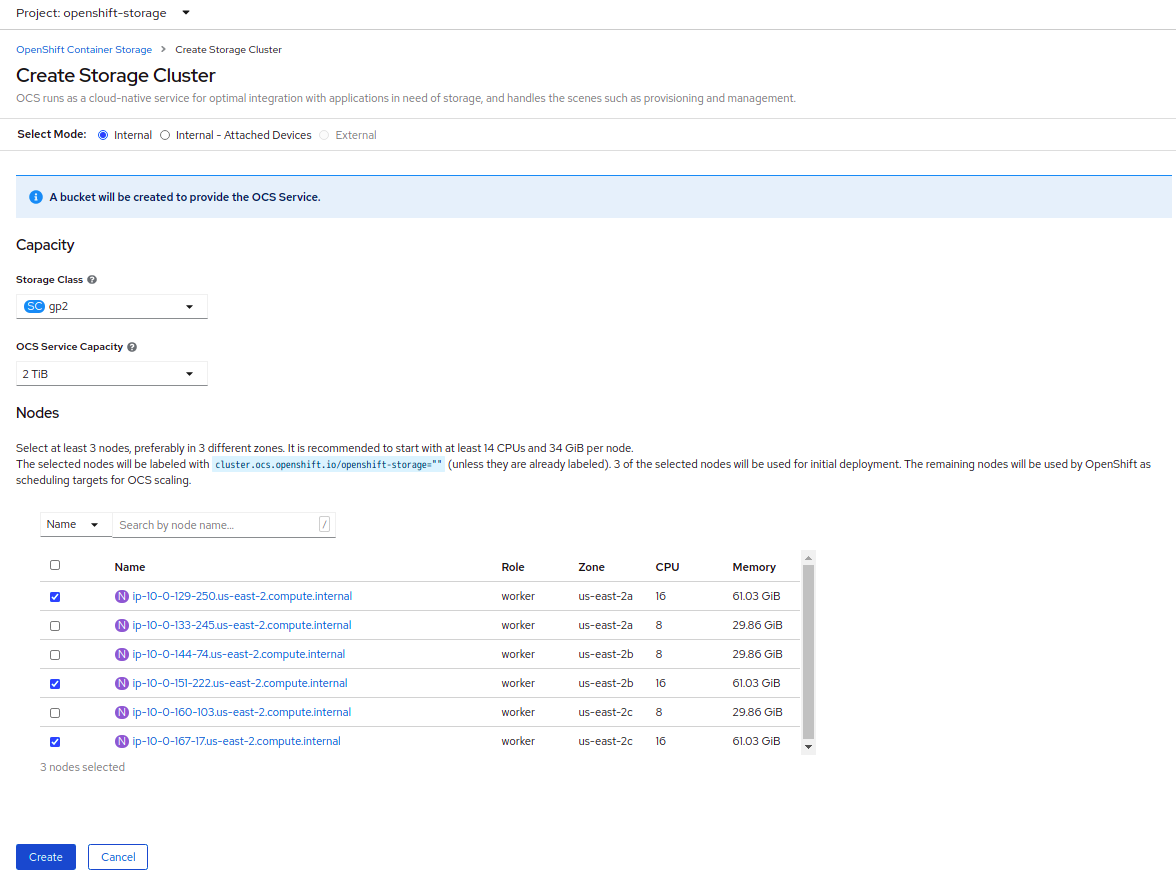Click 'worker' role of ip-10-0-160-103
This screenshot has height=880, width=1176.
(518, 713)
